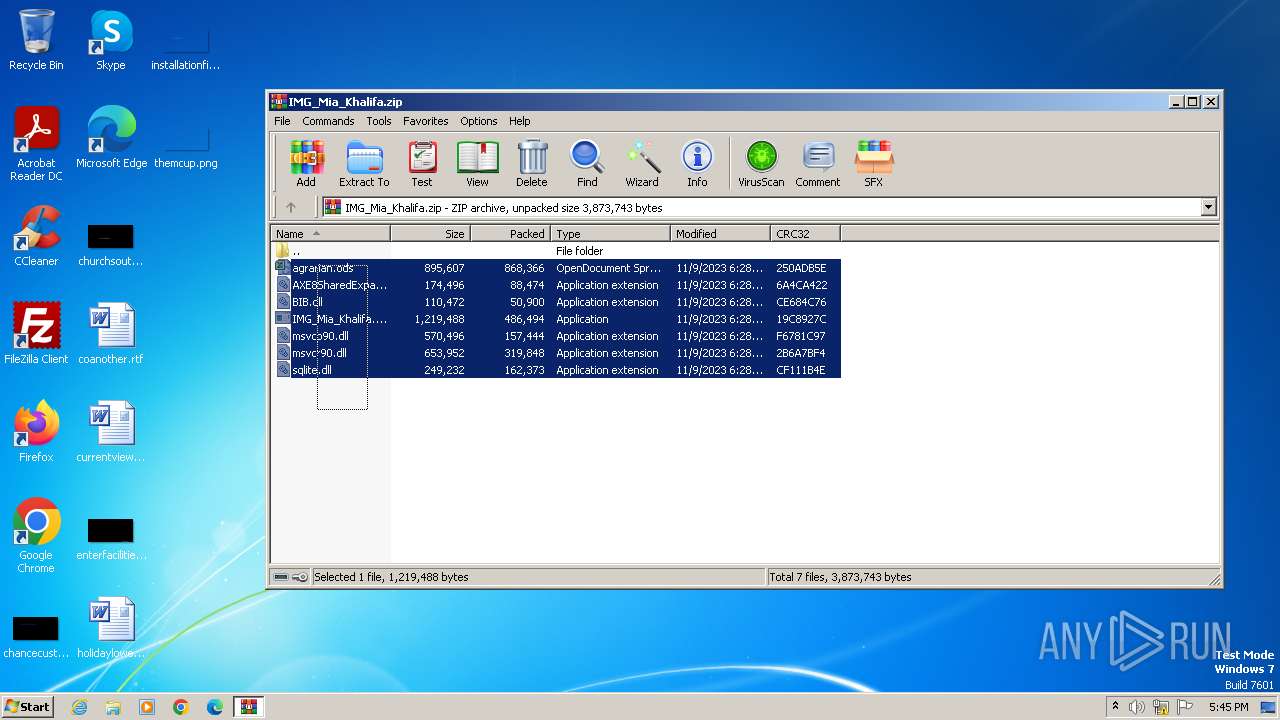Open the Tools menu
1280x720 pixels.
tap(379, 121)
